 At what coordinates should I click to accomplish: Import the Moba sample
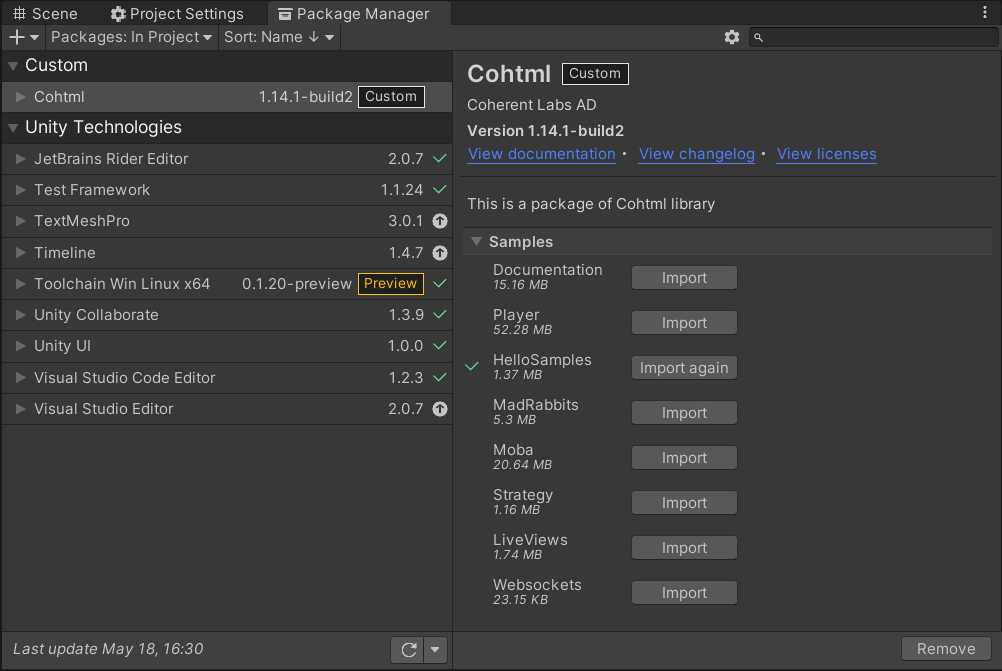pos(684,458)
